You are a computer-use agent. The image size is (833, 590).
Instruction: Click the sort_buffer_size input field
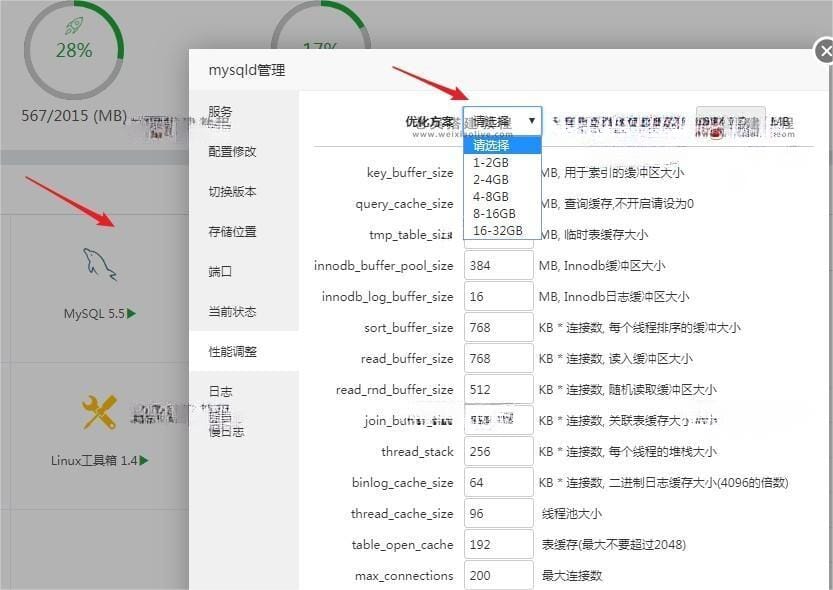coord(498,328)
